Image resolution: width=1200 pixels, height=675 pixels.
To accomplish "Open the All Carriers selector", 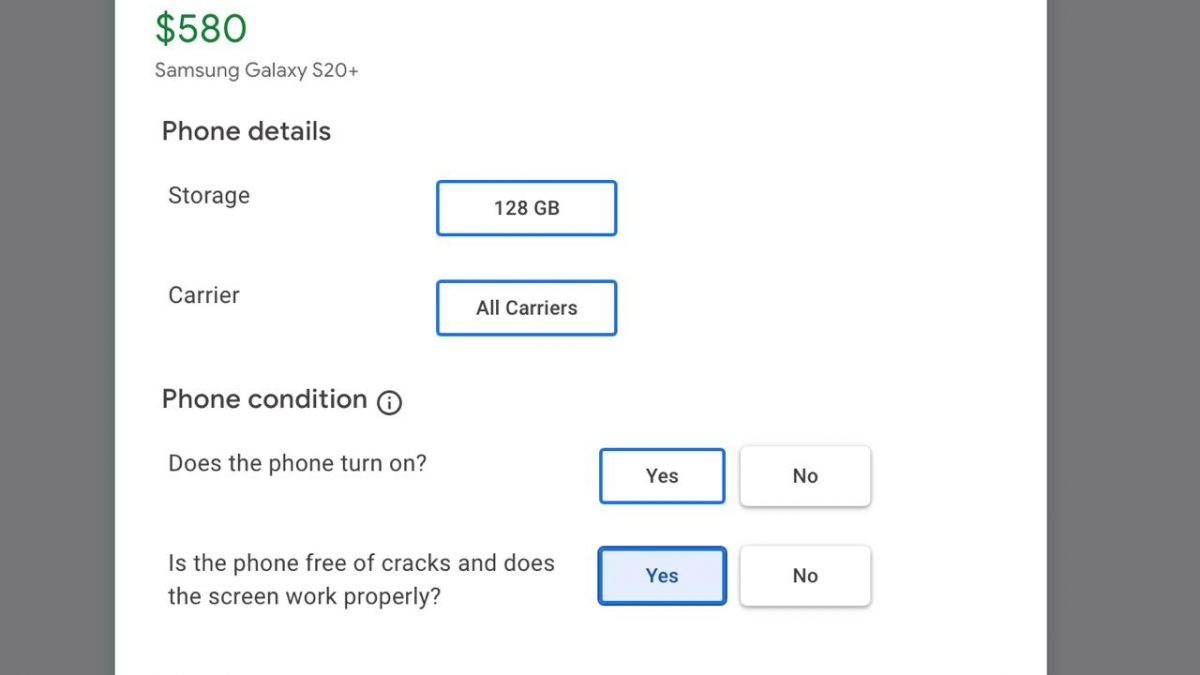I will (526, 308).
